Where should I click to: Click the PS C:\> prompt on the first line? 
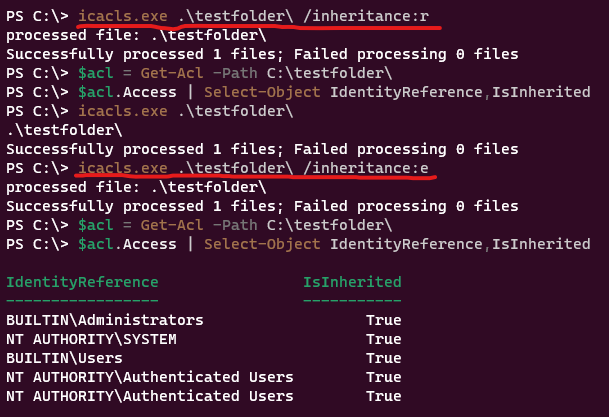click(36, 16)
